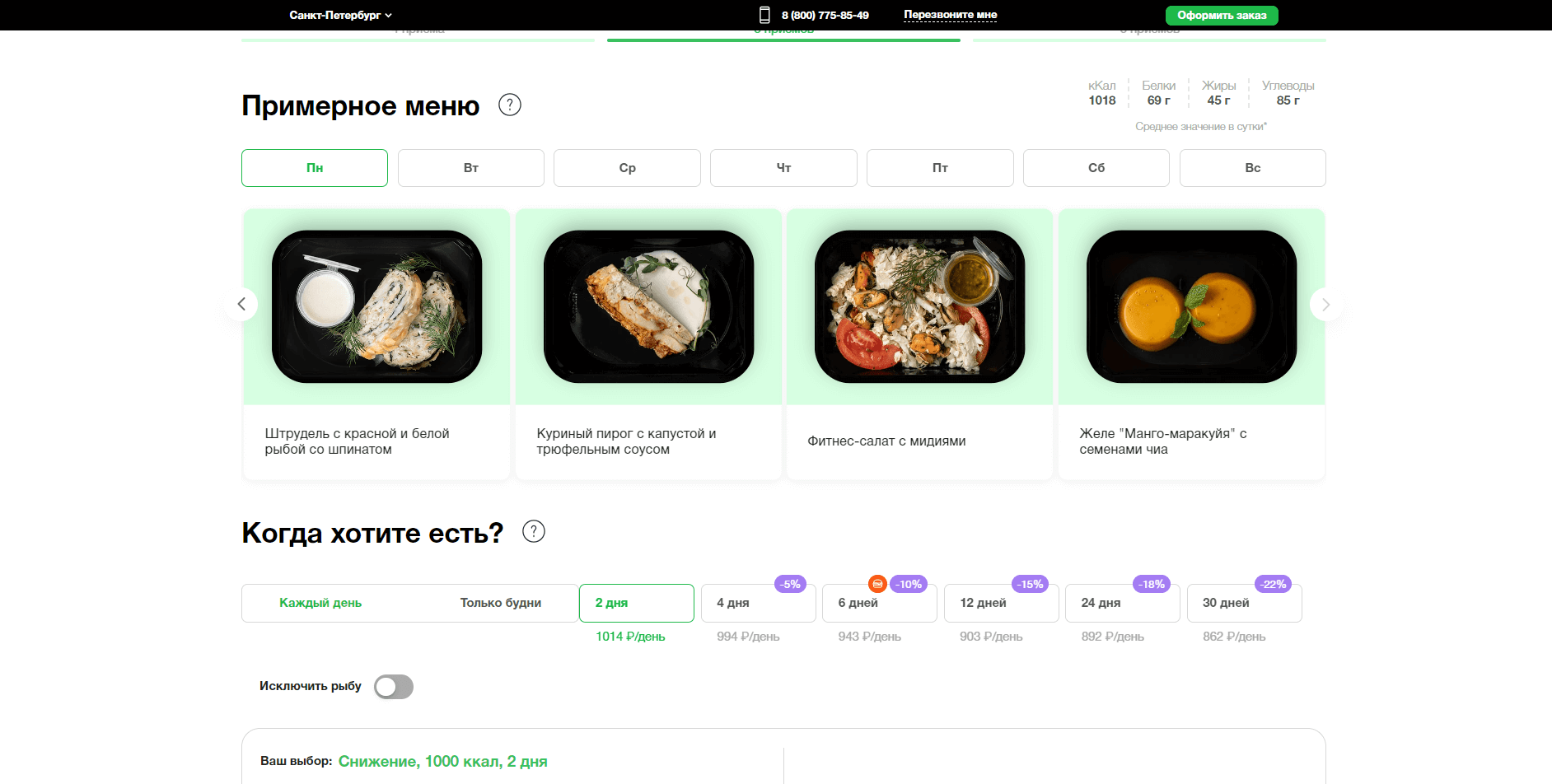The height and width of the screenshot is (784, 1552).
Task: Select the Чт day tab
Action: point(783,168)
